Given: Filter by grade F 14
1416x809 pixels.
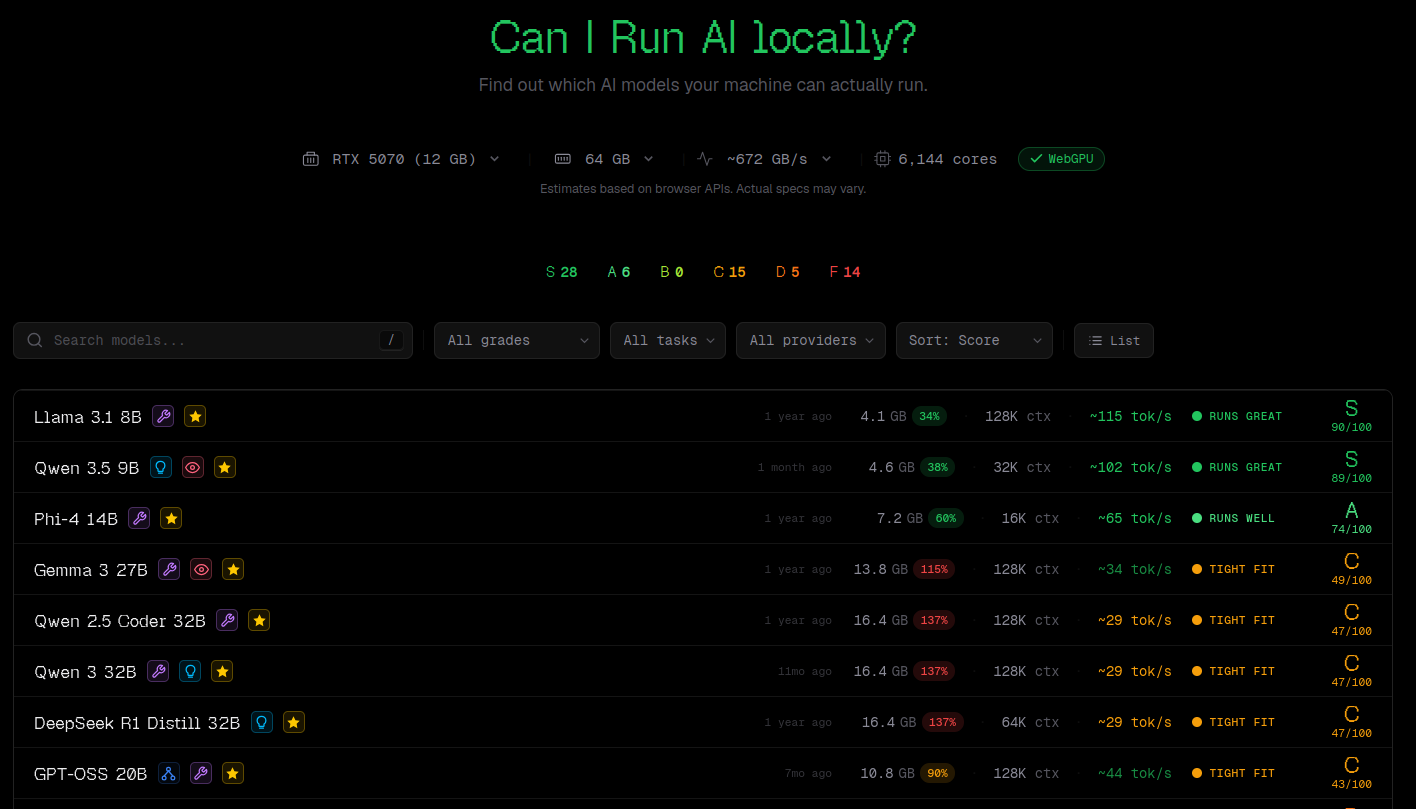Looking at the screenshot, I should (x=845, y=272).
